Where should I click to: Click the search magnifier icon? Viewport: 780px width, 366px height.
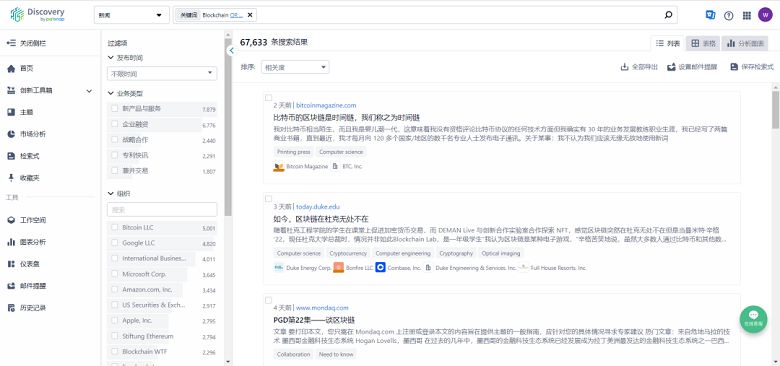click(668, 15)
